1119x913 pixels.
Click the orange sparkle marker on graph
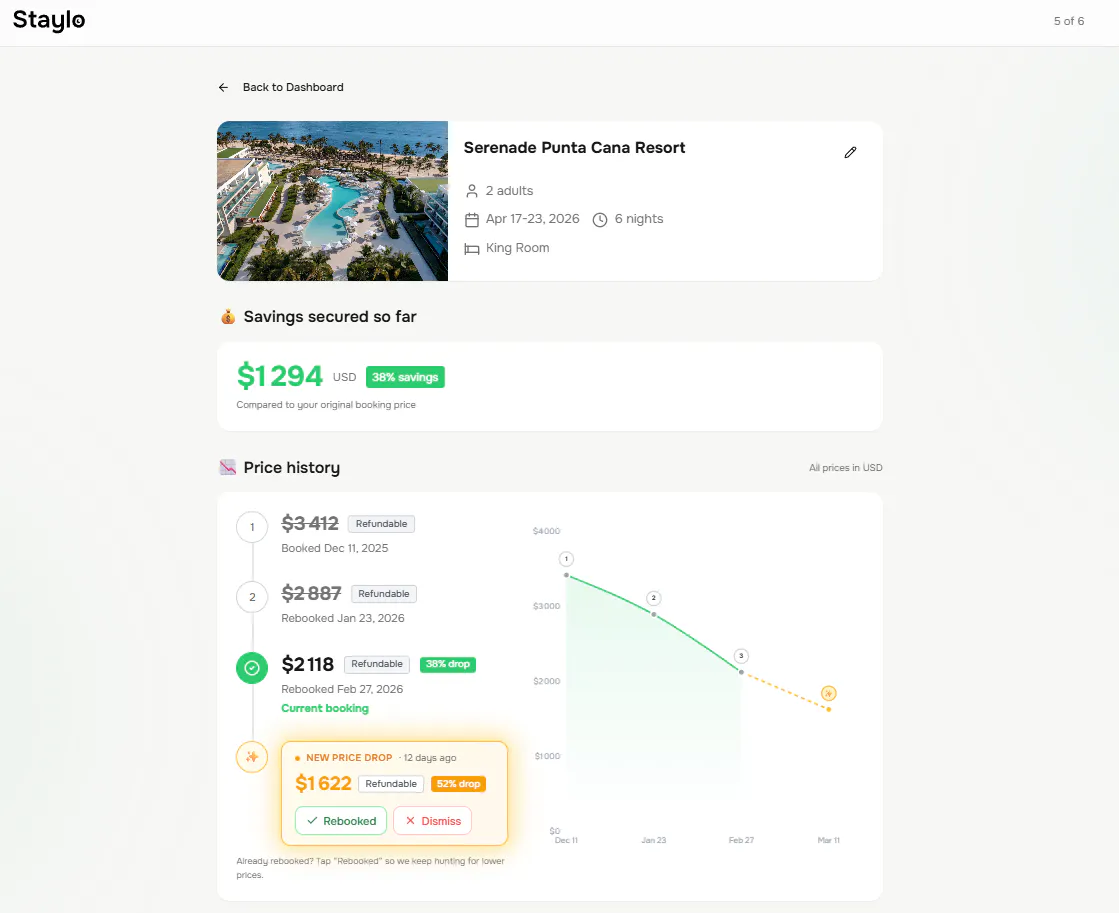[x=829, y=693]
